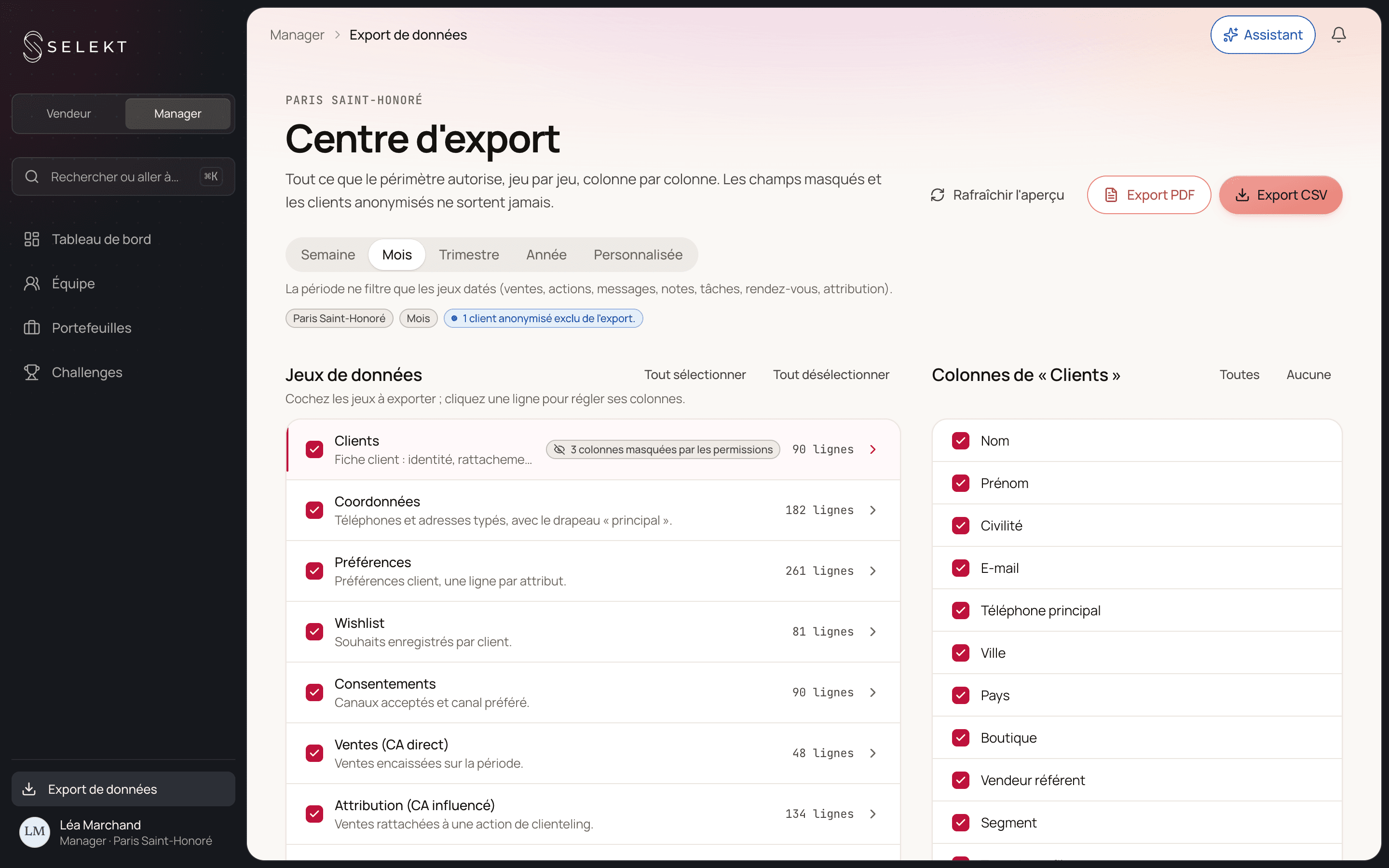Click the Export de données download icon

coord(29,789)
